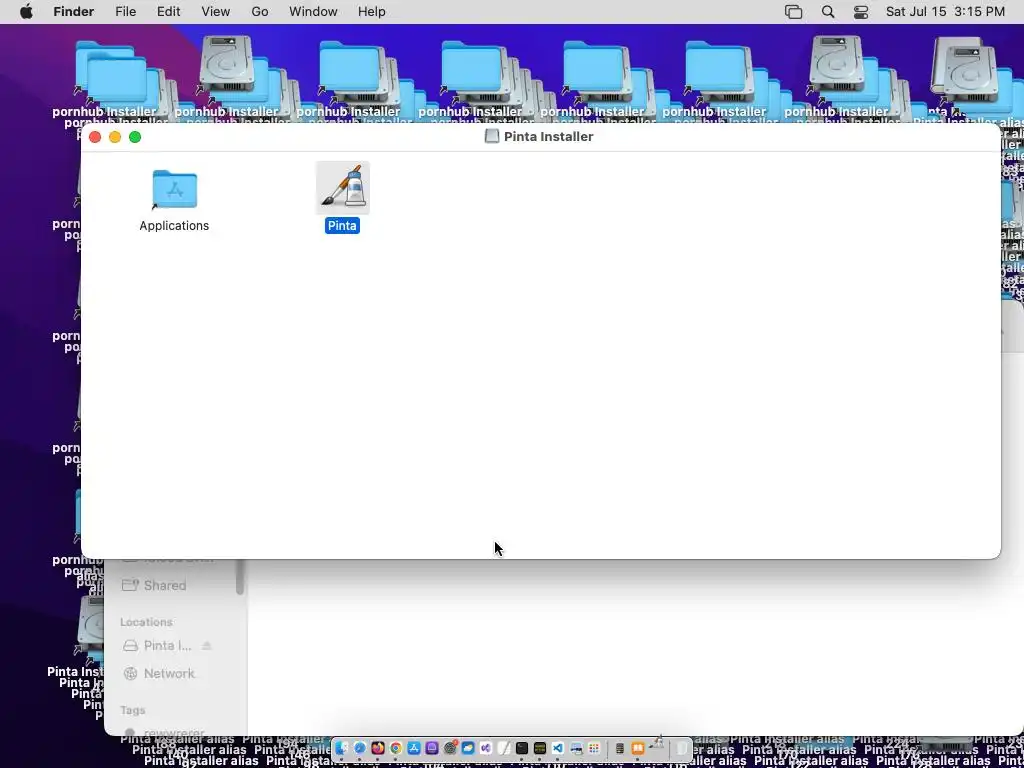Close the Pinta Installer window
This screenshot has height=768, width=1024.
click(95, 136)
